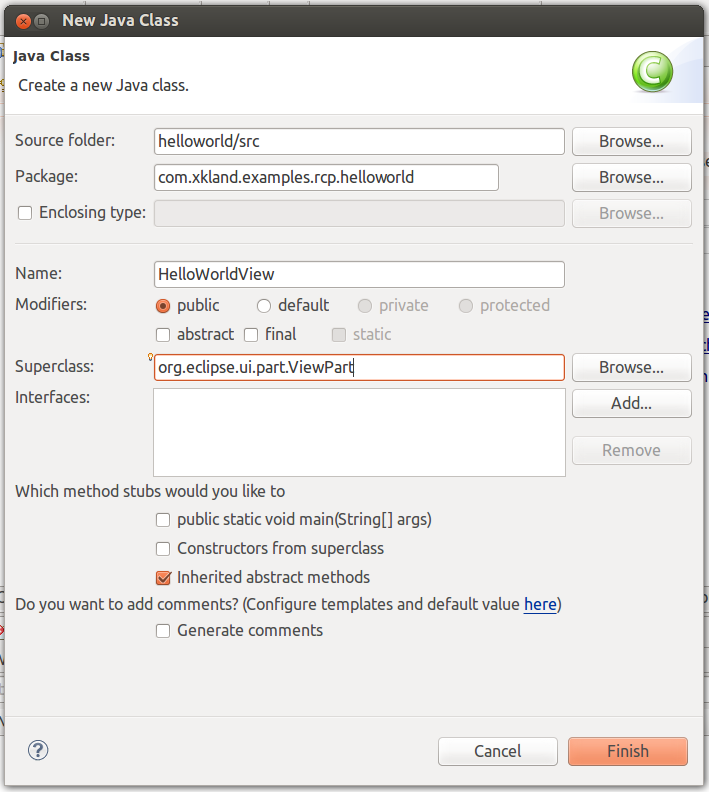Click the help question mark icon
Screen dimensions: 709x792
[38, 750]
